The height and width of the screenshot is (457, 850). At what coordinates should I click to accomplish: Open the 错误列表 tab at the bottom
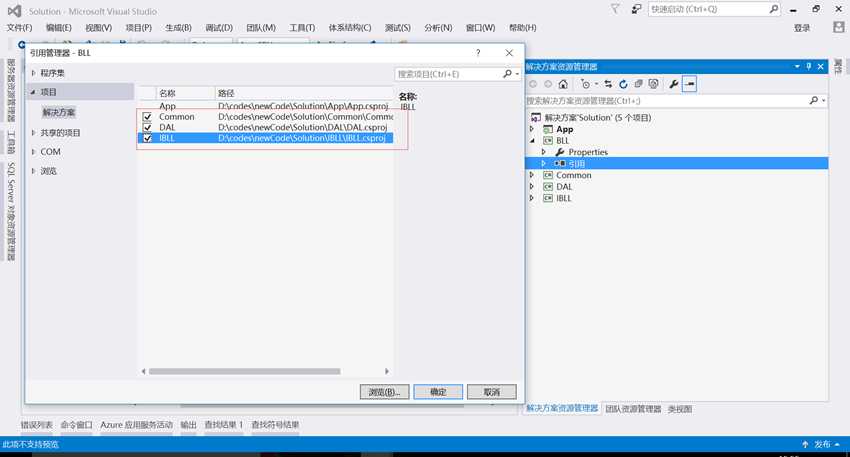tap(37, 425)
